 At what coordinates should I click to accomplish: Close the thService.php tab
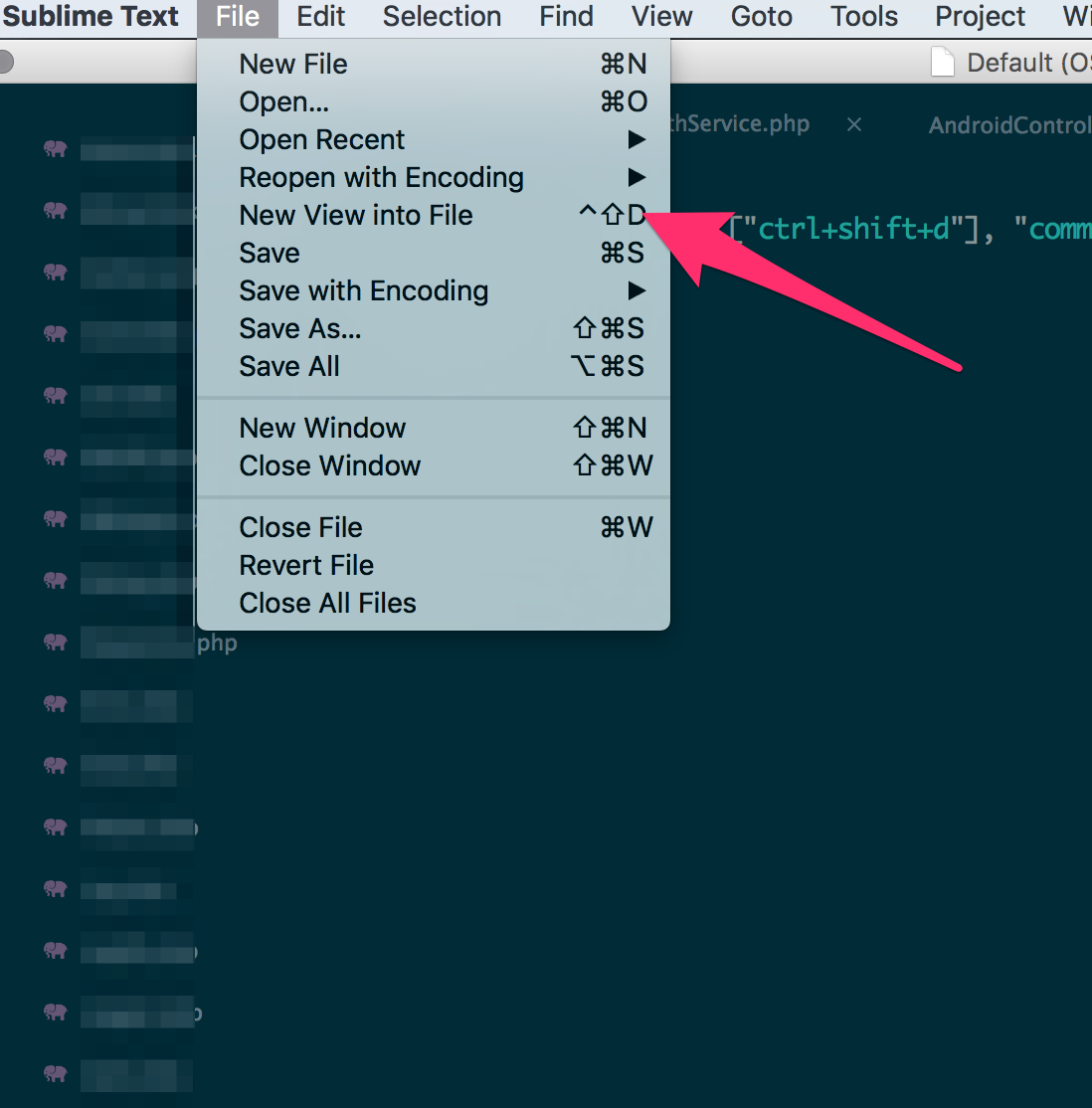pos(854,125)
